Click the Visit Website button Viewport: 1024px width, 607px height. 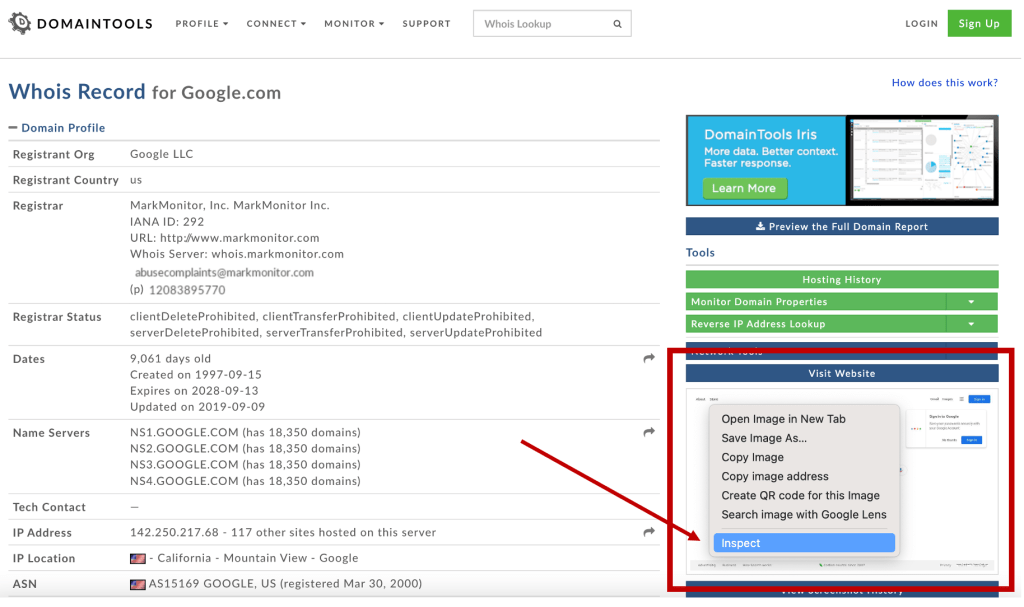(x=842, y=374)
